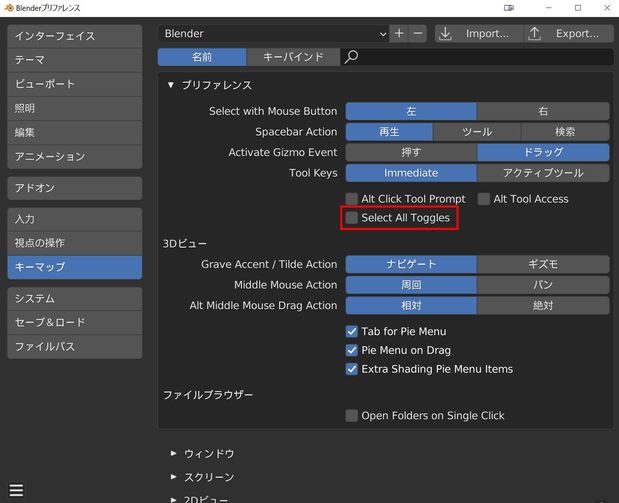Set Middle Mouse Action to パン

(x=543, y=285)
